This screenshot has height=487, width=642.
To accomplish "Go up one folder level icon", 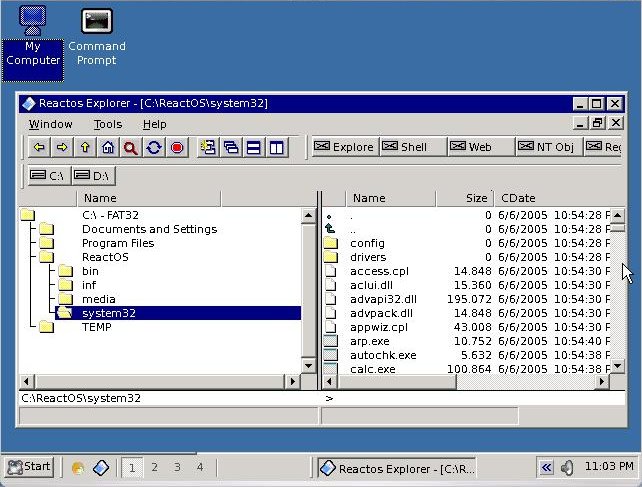I will pos(85,147).
